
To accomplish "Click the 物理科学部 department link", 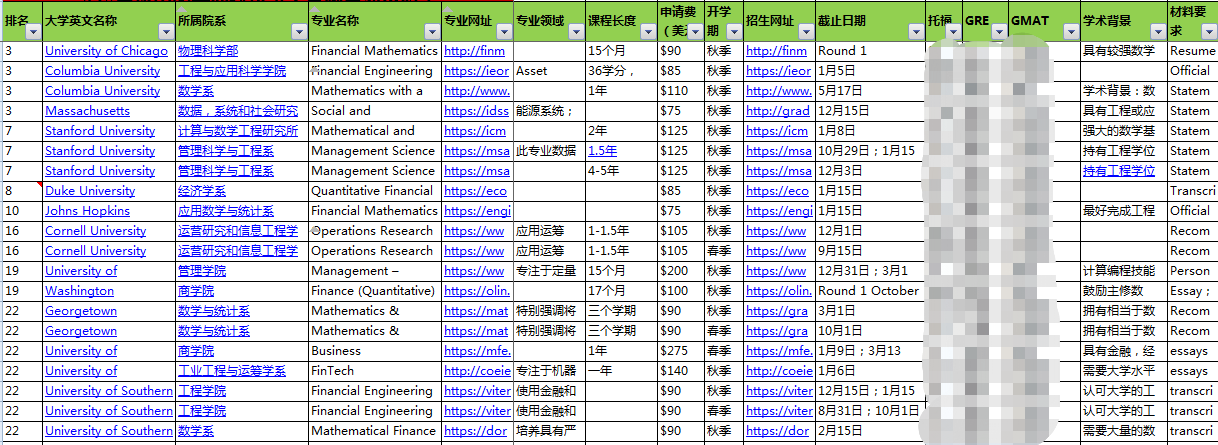I will point(208,51).
